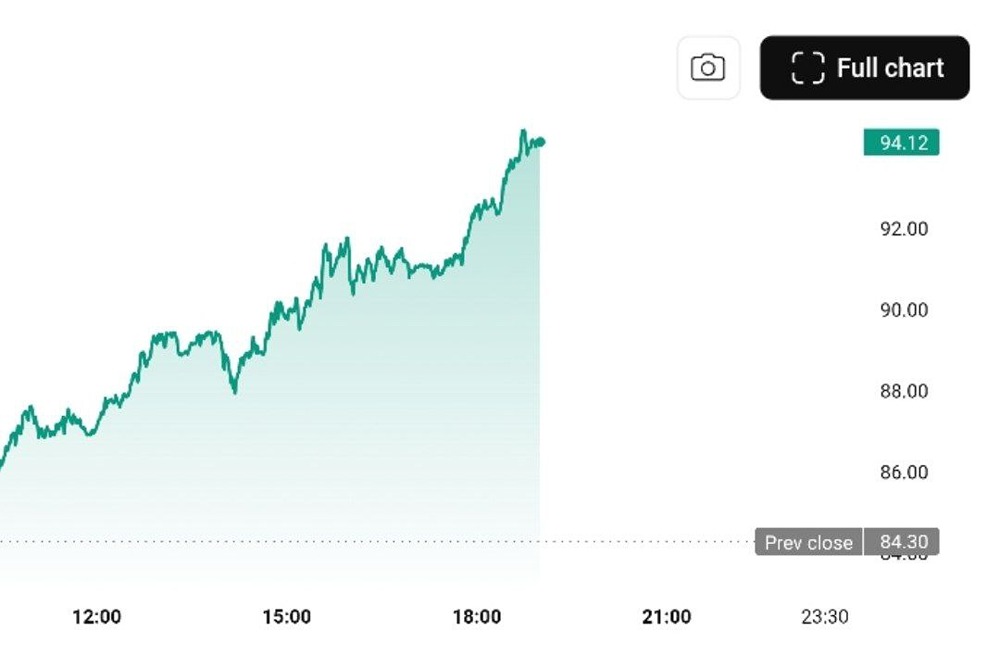Click the latest data point on the chart
The image size is (1000, 656).
pos(539,143)
